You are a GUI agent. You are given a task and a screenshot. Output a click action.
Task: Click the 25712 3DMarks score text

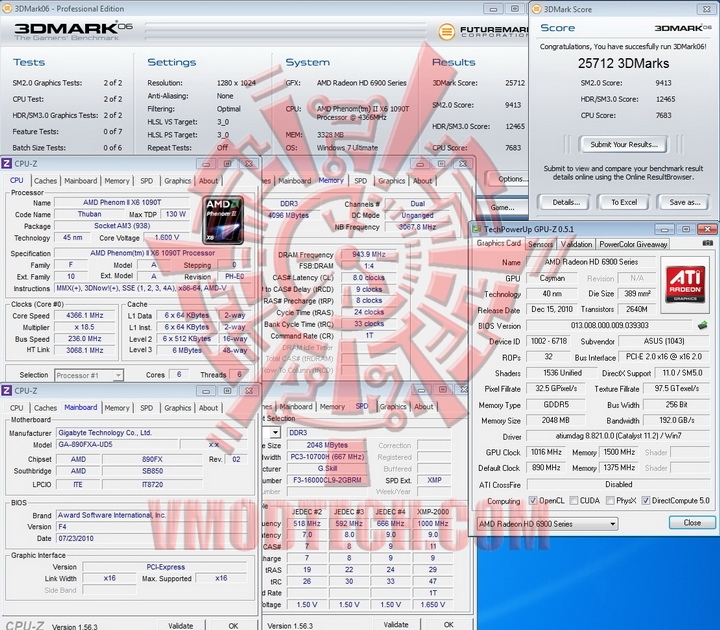(624, 63)
